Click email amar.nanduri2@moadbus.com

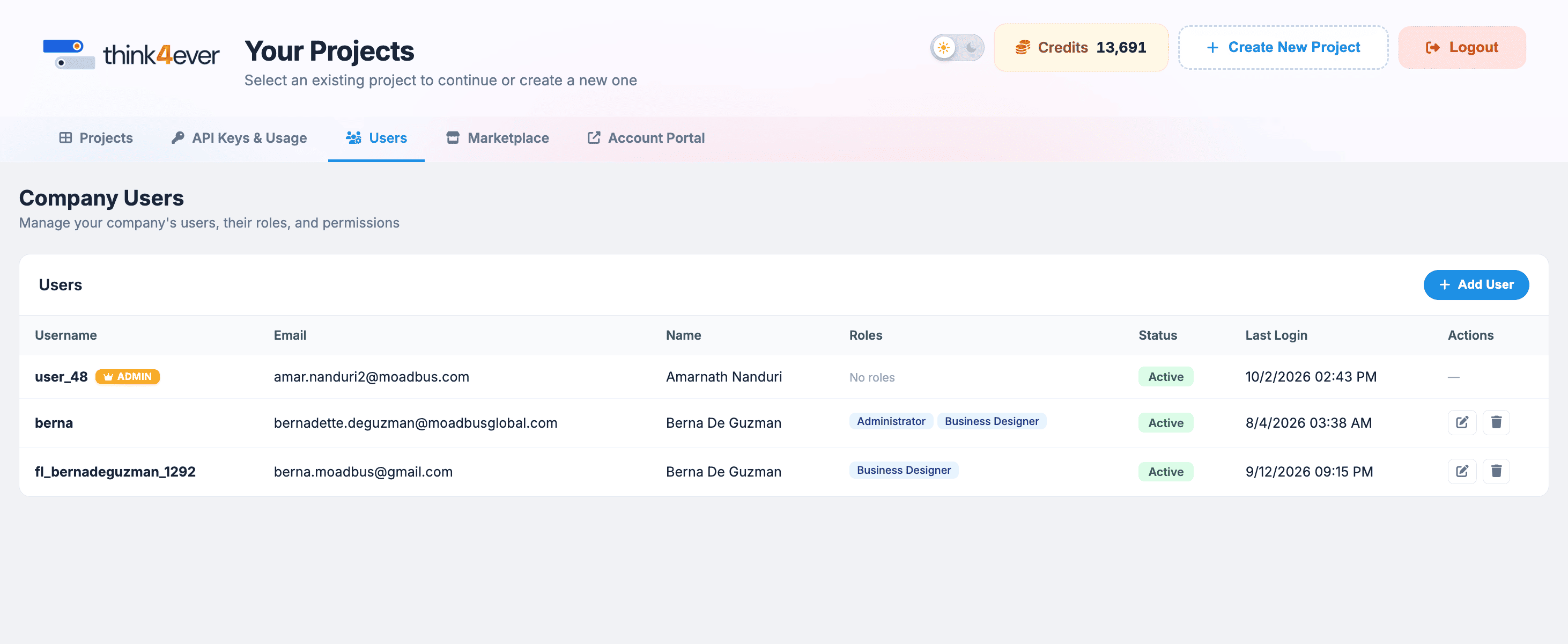(x=371, y=377)
